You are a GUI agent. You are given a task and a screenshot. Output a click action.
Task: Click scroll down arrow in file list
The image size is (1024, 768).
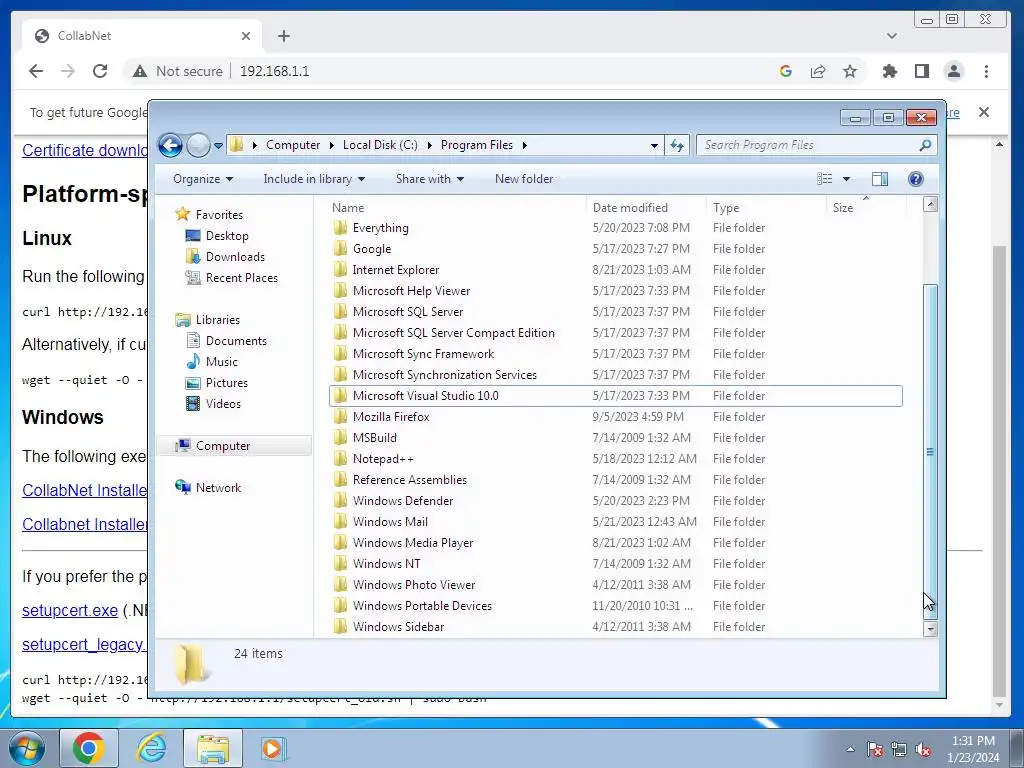tap(930, 629)
